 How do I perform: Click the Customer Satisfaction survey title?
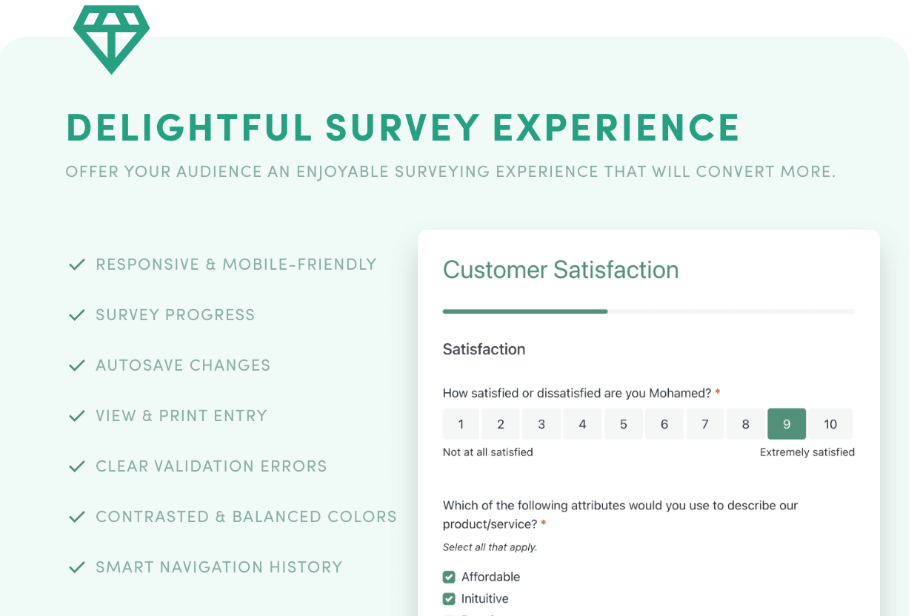click(x=560, y=270)
